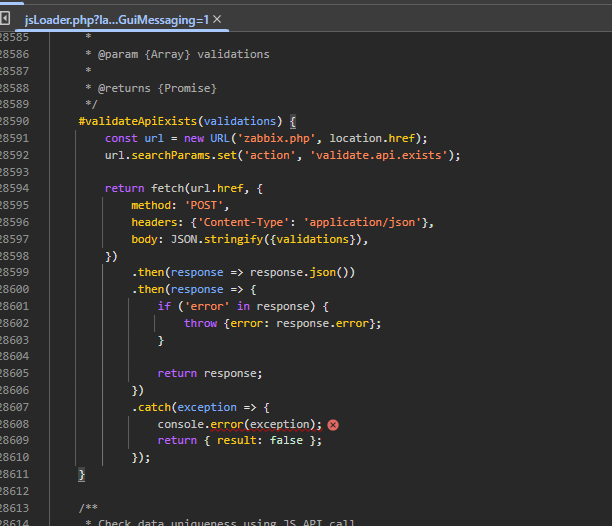Click the opening brace after validateApiExists(validations)
This screenshot has height=526, width=612.
click(x=292, y=121)
